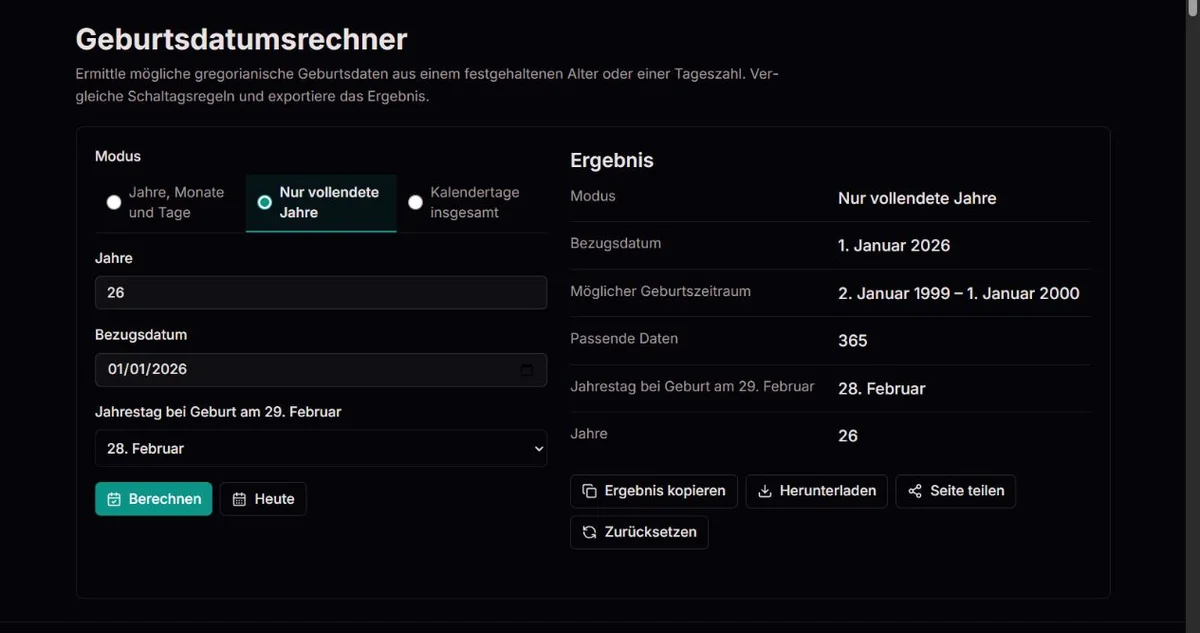The image size is (1200, 633).
Task: Click the 'Möglicher Geburtszeitraum' label
Action: pos(661,291)
